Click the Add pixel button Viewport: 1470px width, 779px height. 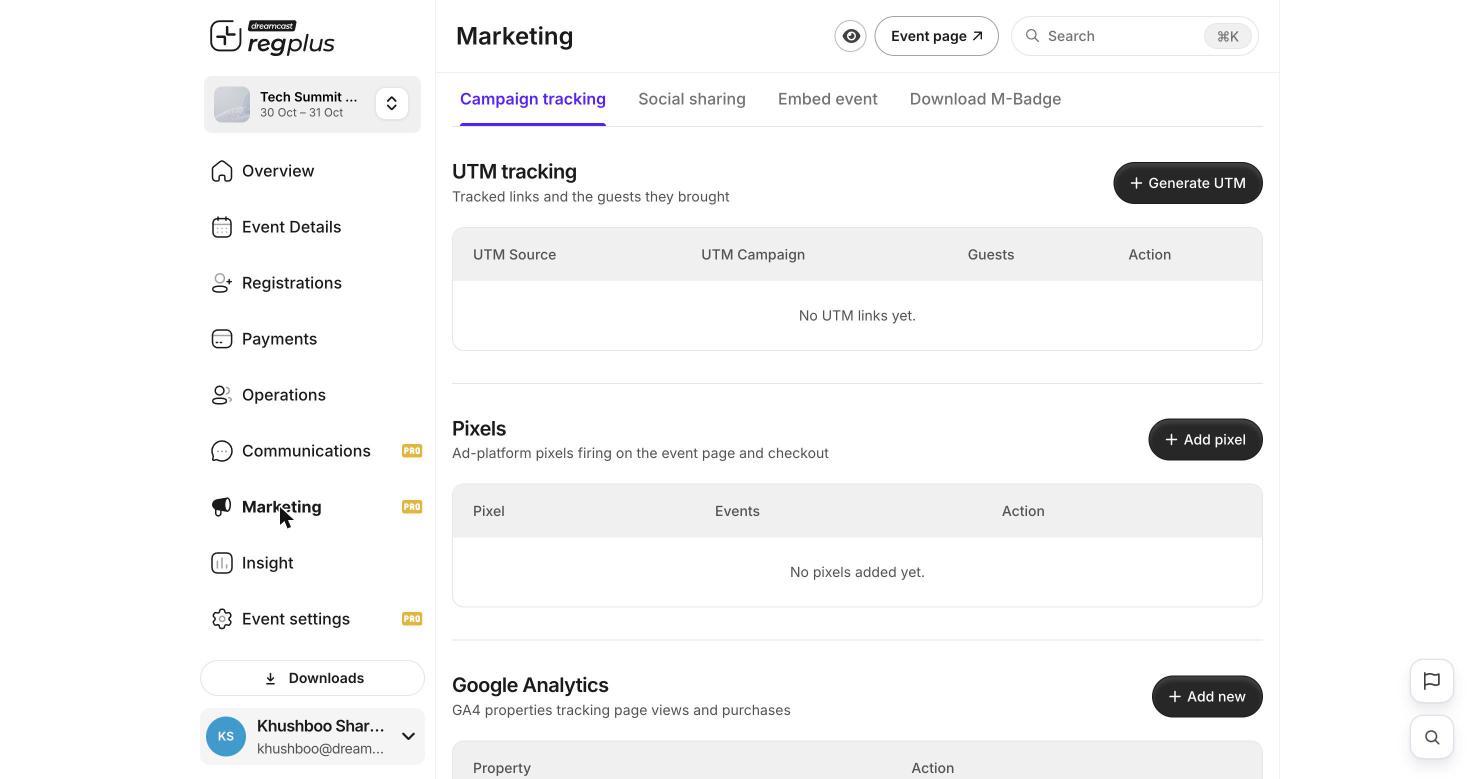click(1205, 440)
